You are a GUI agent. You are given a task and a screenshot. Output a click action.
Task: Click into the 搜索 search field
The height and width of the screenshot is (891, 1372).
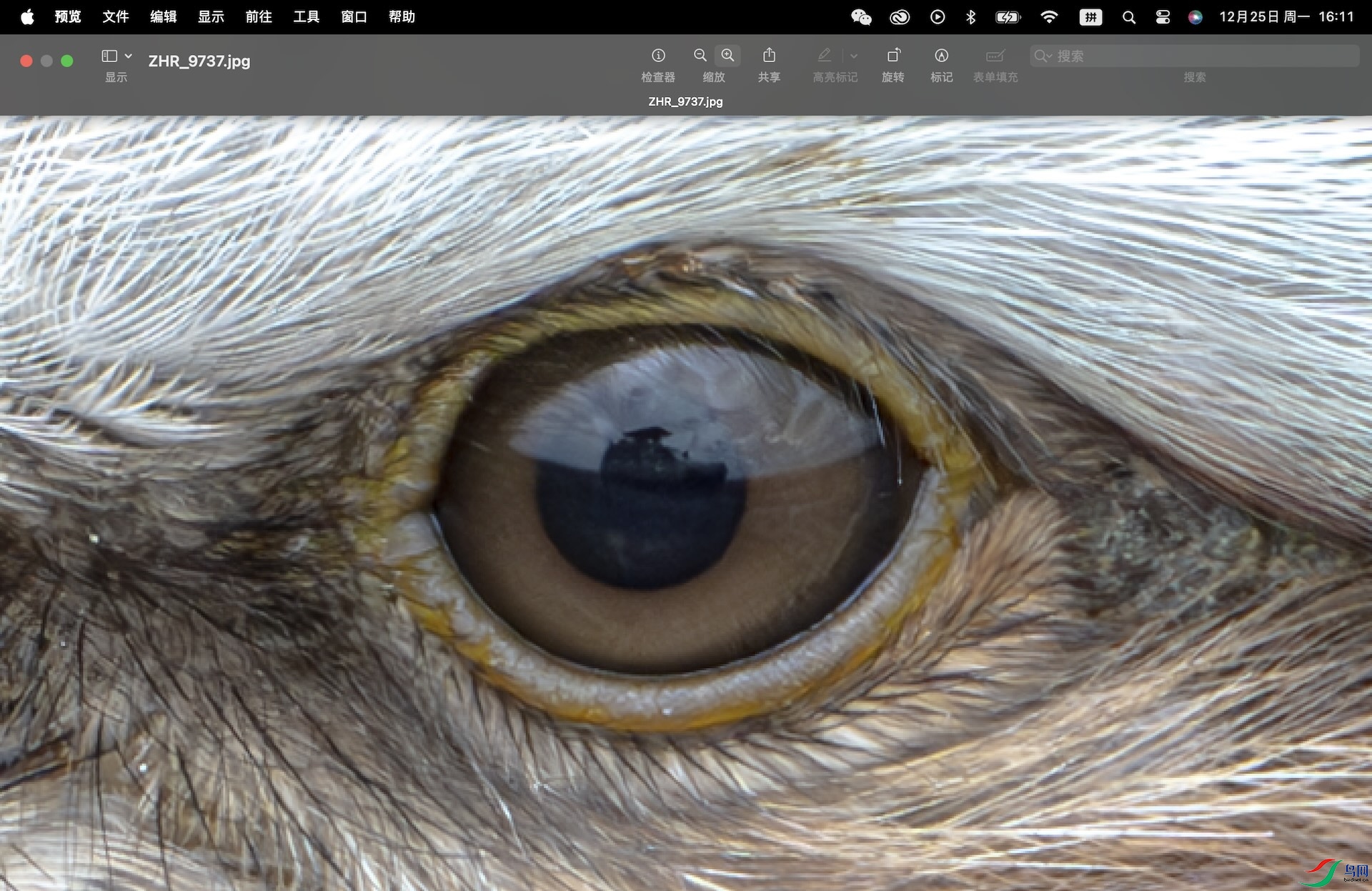1194,56
